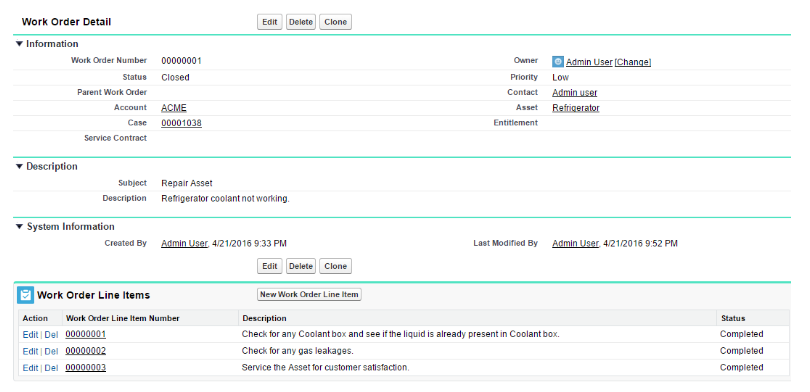Click the Service Contract field label
Viewport: 810px width, 392px height.
click(116, 138)
